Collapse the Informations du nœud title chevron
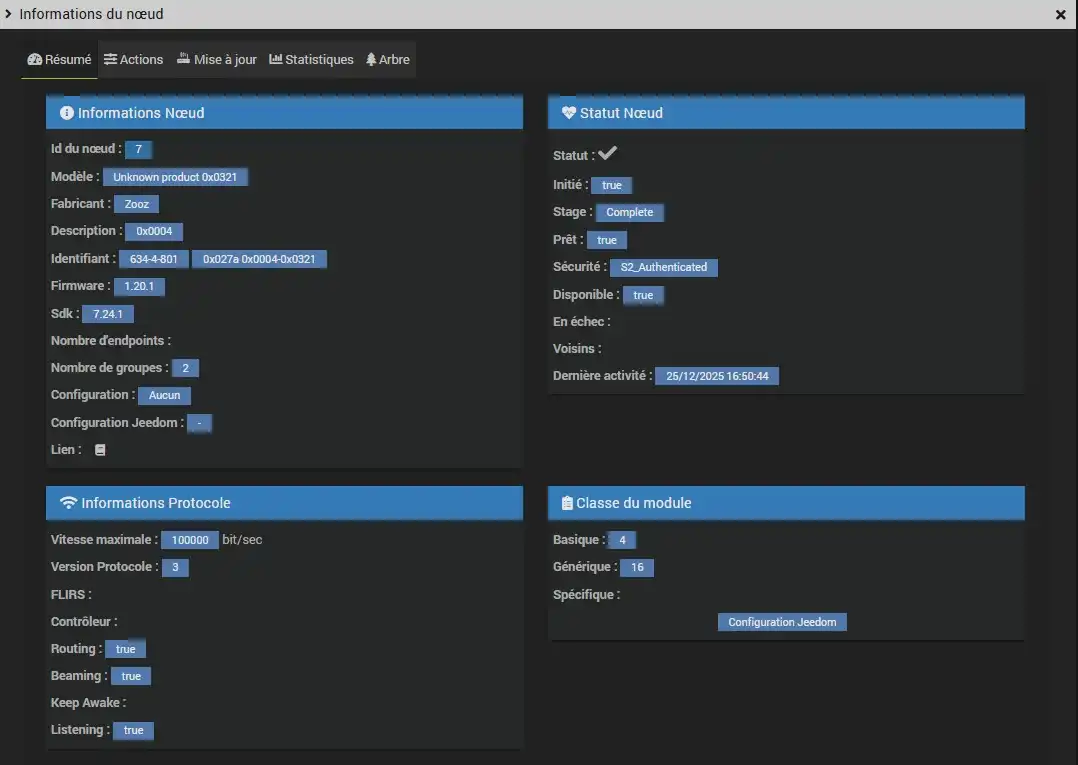Image resolution: width=1078 pixels, height=765 pixels. click(x=9, y=14)
